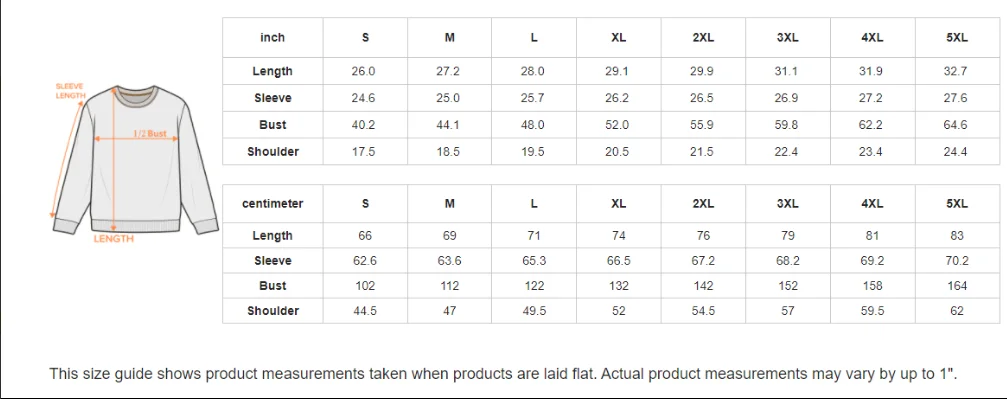Click the sweatshirt size diagram image

(135, 163)
